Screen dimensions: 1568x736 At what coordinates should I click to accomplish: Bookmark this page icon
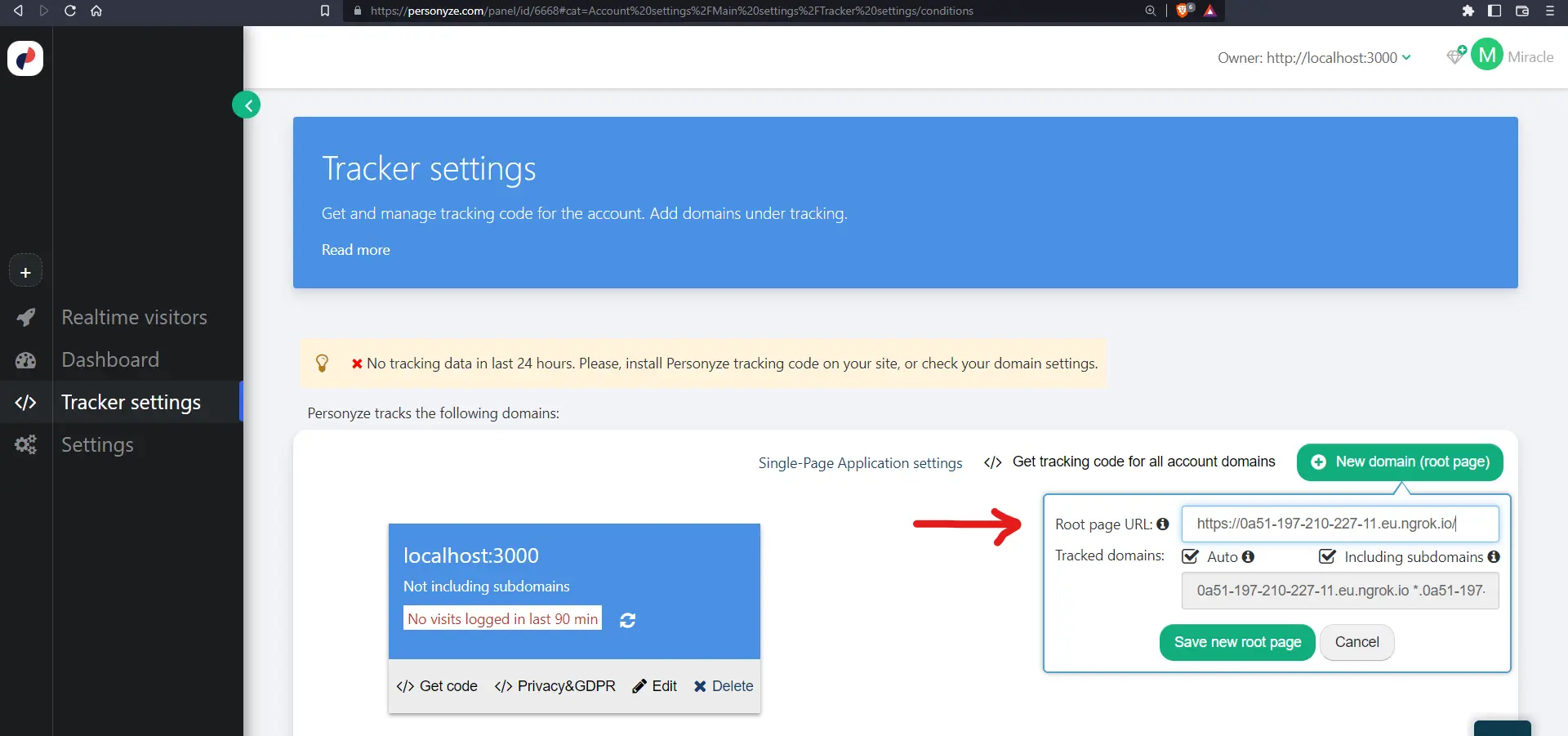tap(325, 11)
